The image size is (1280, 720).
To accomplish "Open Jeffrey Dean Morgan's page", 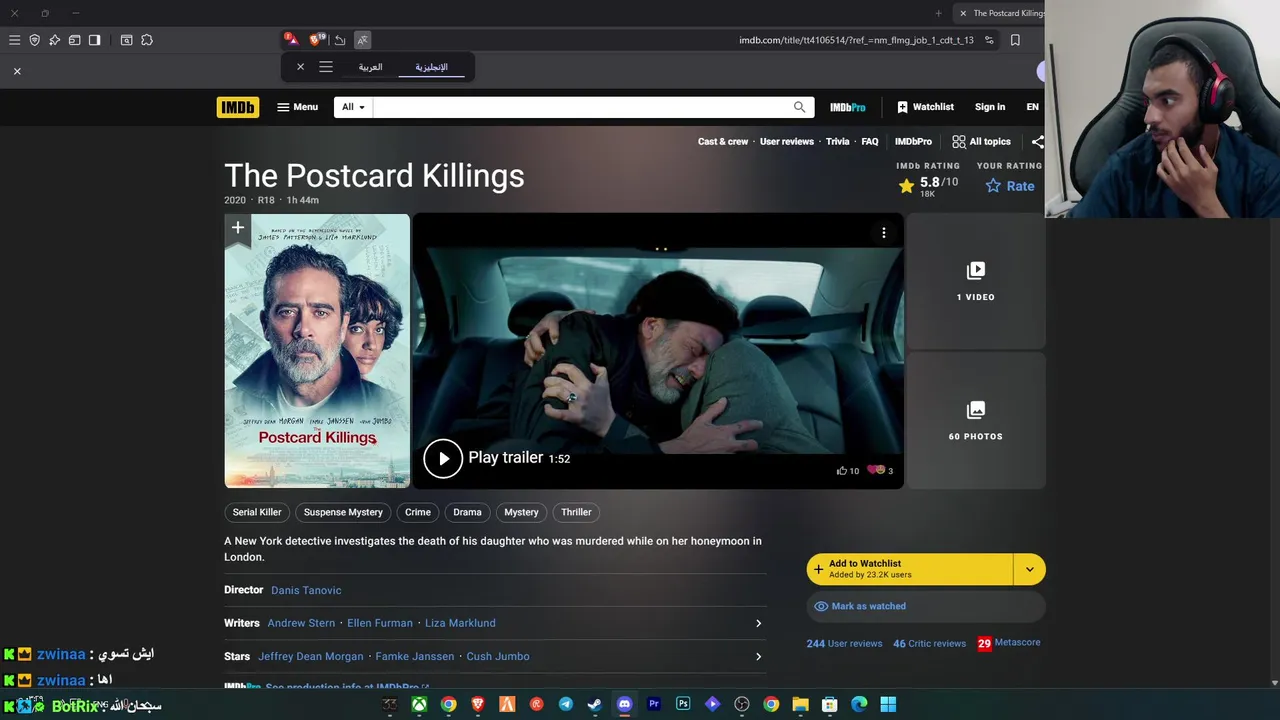I will click(311, 656).
